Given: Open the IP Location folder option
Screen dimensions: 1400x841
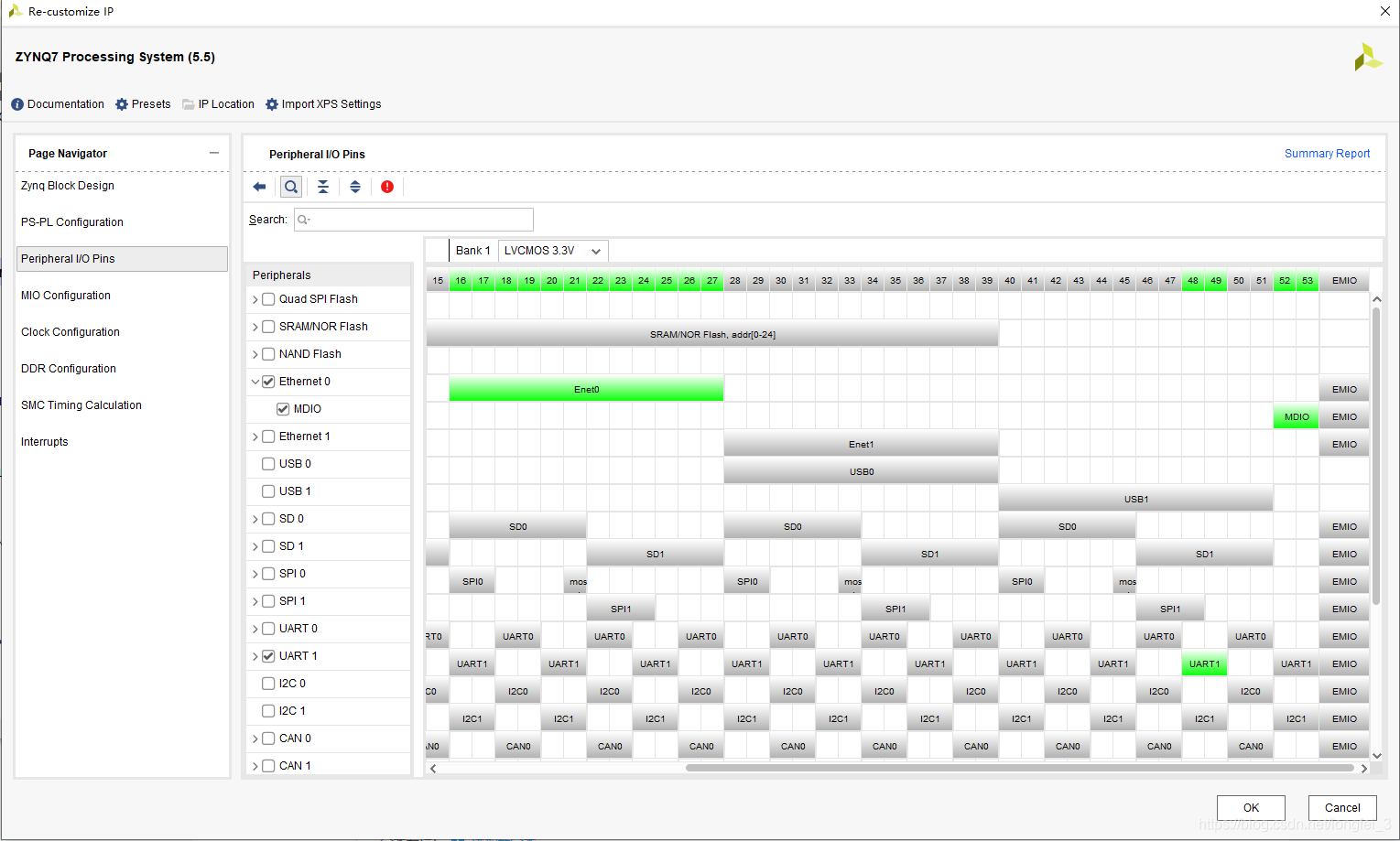Looking at the screenshot, I should [x=218, y=104].
